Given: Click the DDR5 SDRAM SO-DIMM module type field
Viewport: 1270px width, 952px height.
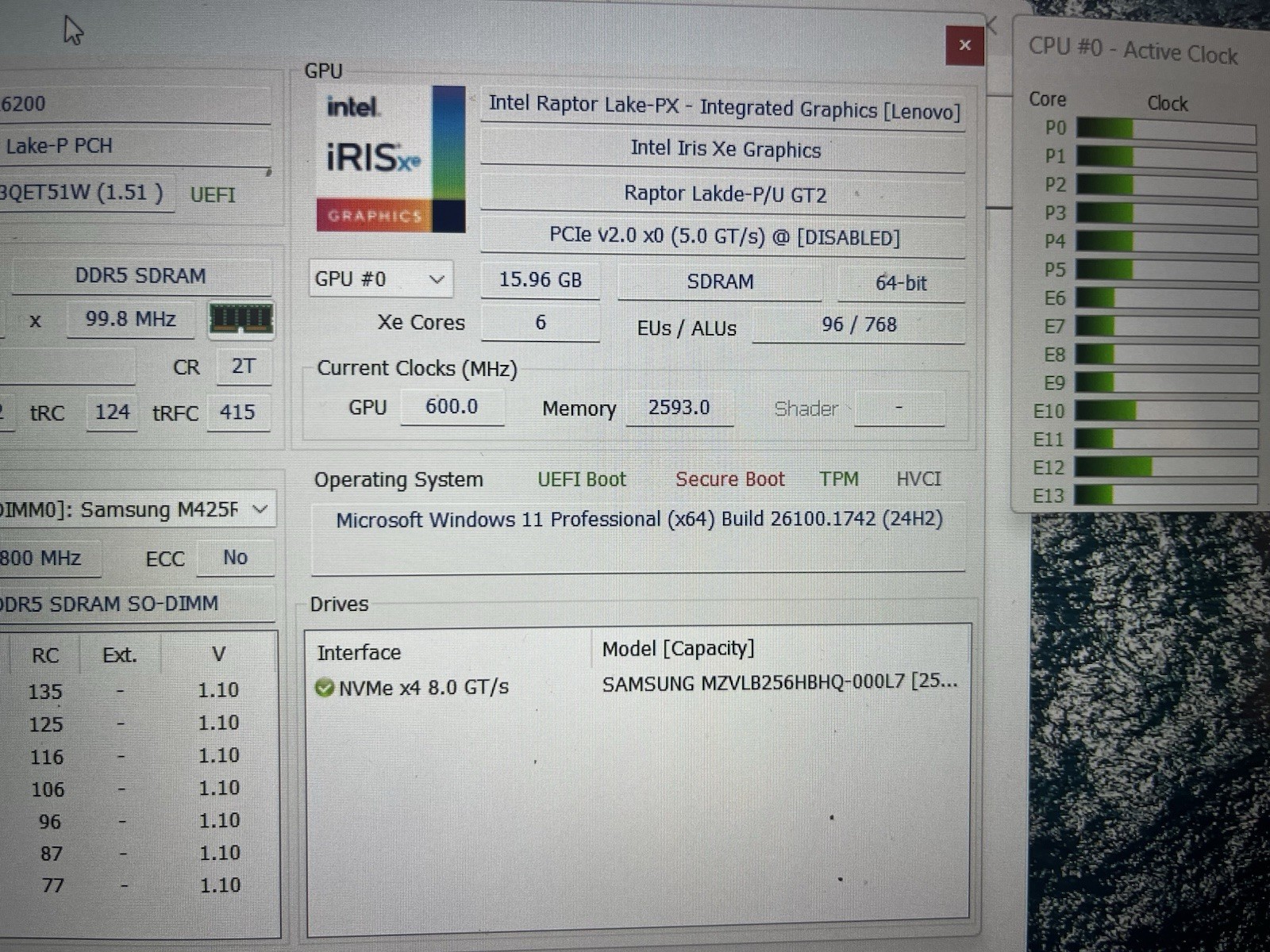Looking at the screenshot, I should [x=137, y=604].
